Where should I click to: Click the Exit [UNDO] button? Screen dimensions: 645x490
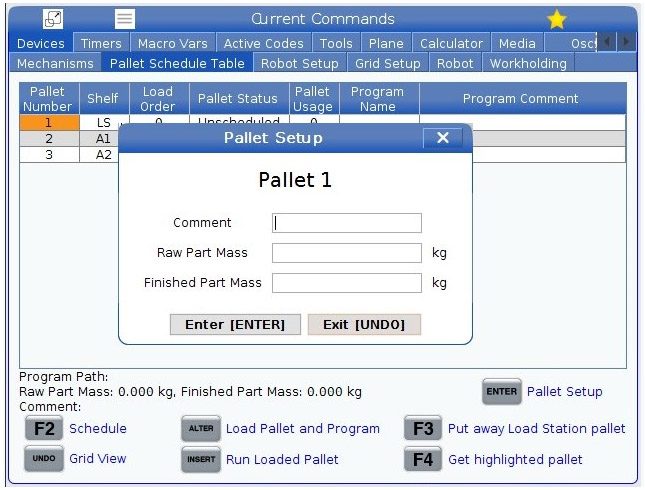point(364,324)
